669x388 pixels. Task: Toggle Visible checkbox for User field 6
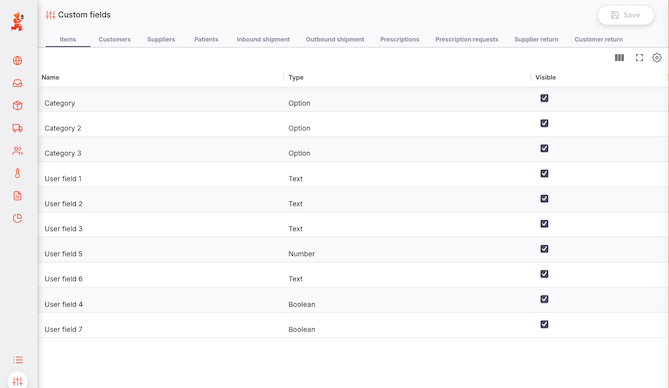click(544, 274)
